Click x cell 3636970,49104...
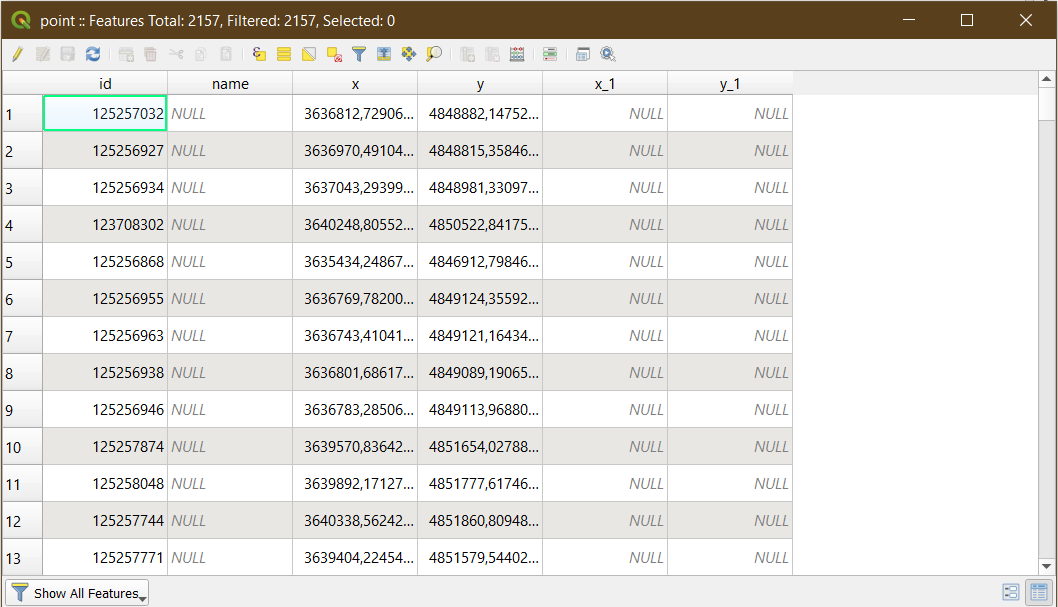This screenshot has width=1058, height=607. pos(355,150)
